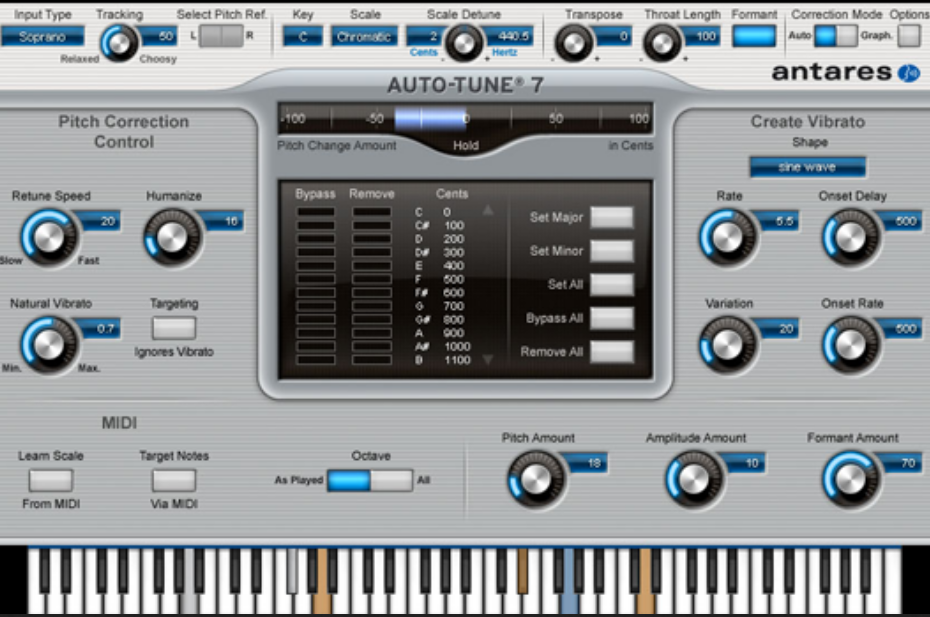Click the vibrato Rate knob

click(728, 237)
